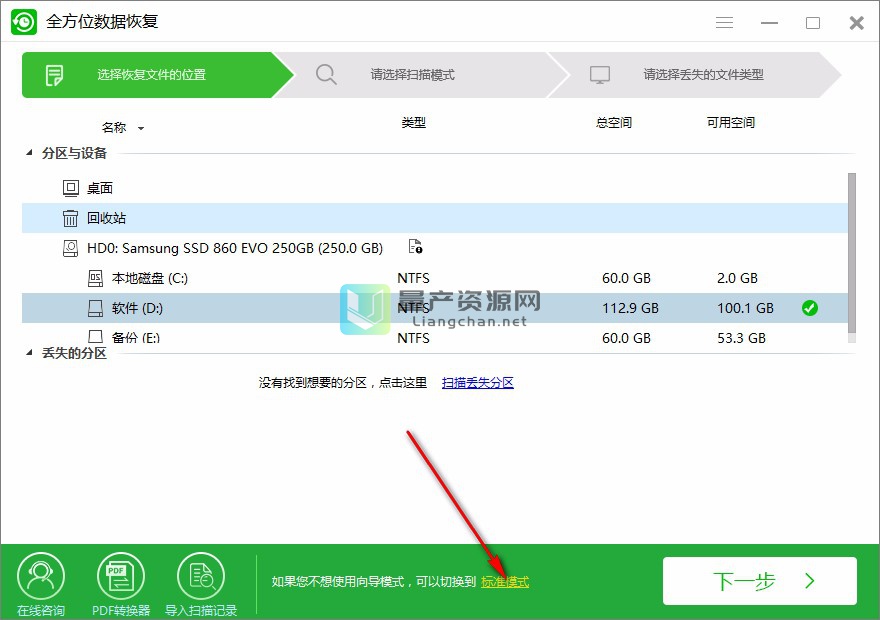The height and width of the screenshot is (620, 880).
Task: Click NTFS type of 备份 (E:)
Action: [x=414, y=338]
